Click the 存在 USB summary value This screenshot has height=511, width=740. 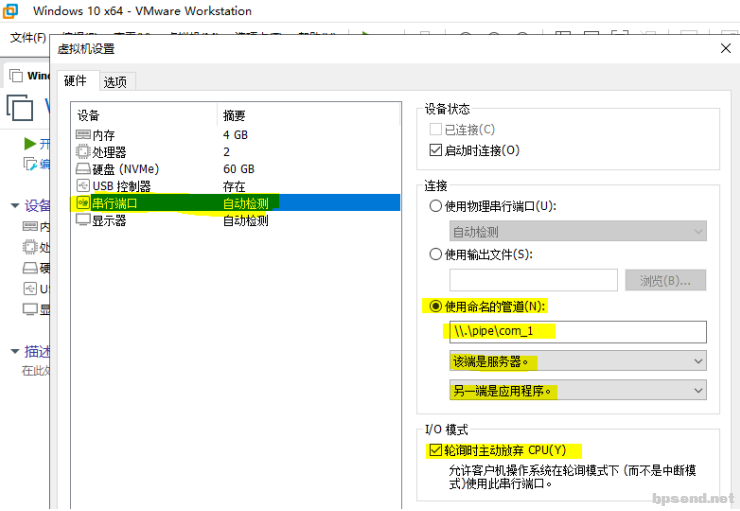[234, 186]
